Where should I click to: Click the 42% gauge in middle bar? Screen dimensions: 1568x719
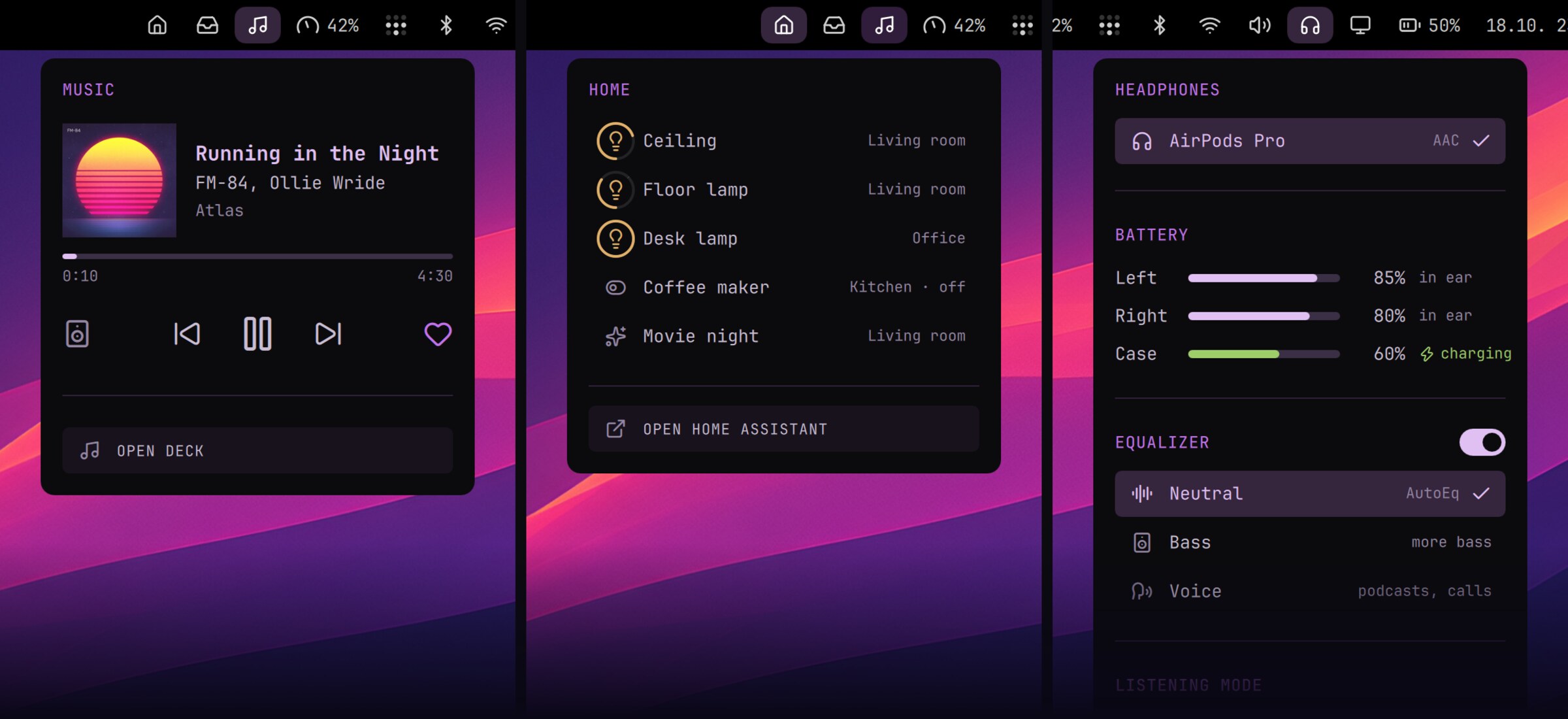click(954, 25)
